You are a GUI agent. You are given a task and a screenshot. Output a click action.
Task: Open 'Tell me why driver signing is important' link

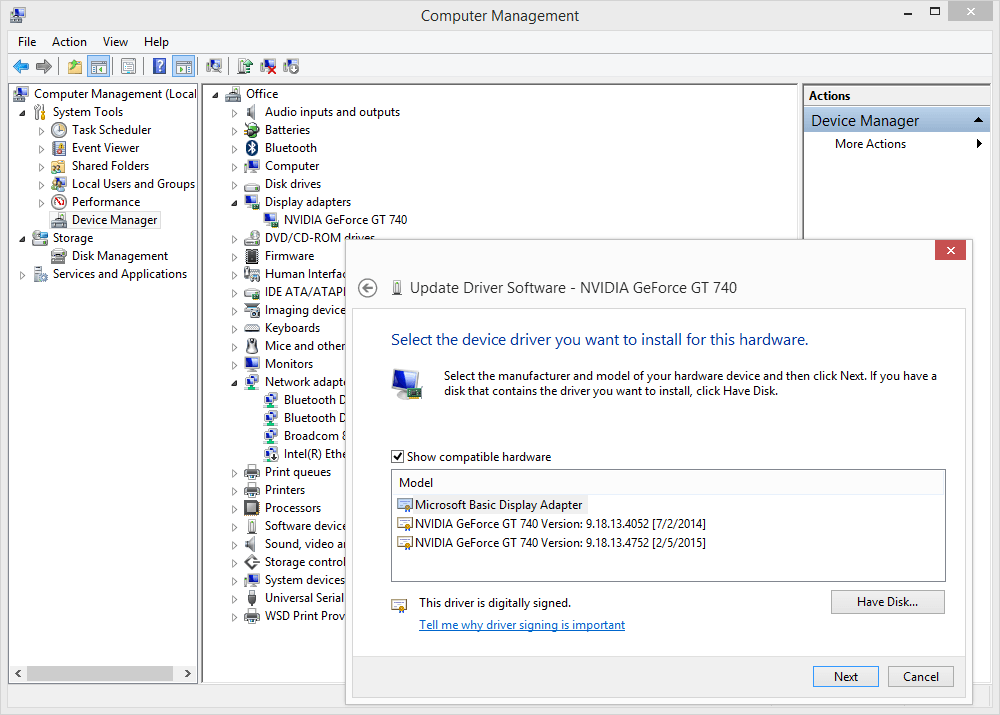(522, 625)
